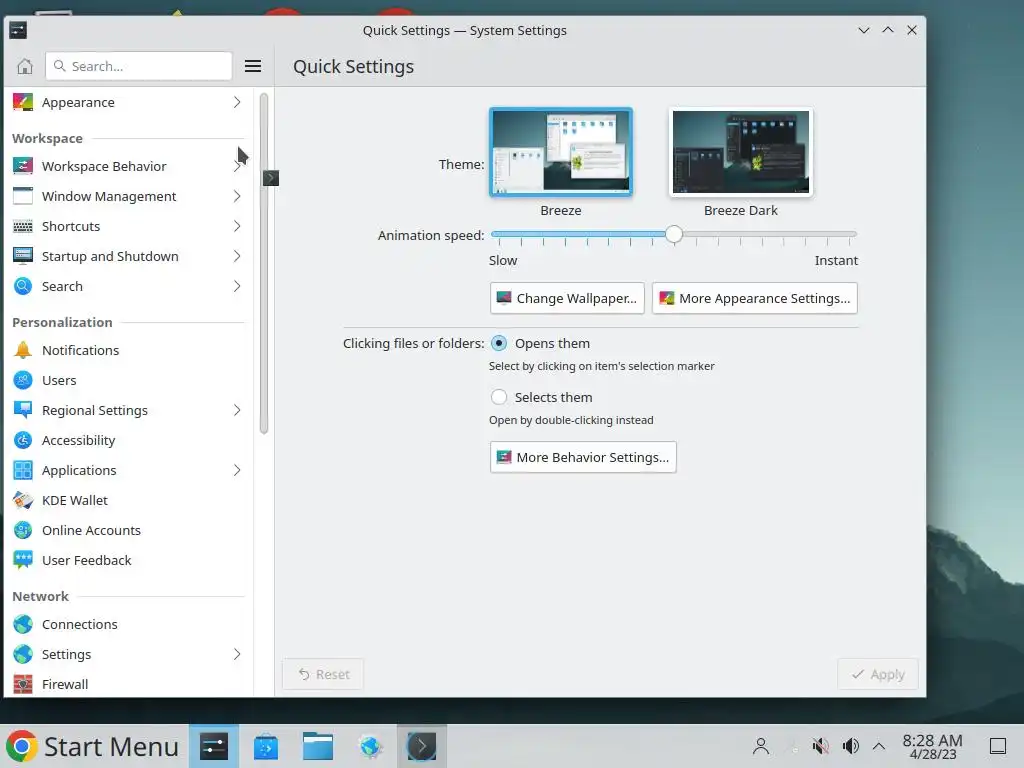Click the Animation speed slider handle

674,234
